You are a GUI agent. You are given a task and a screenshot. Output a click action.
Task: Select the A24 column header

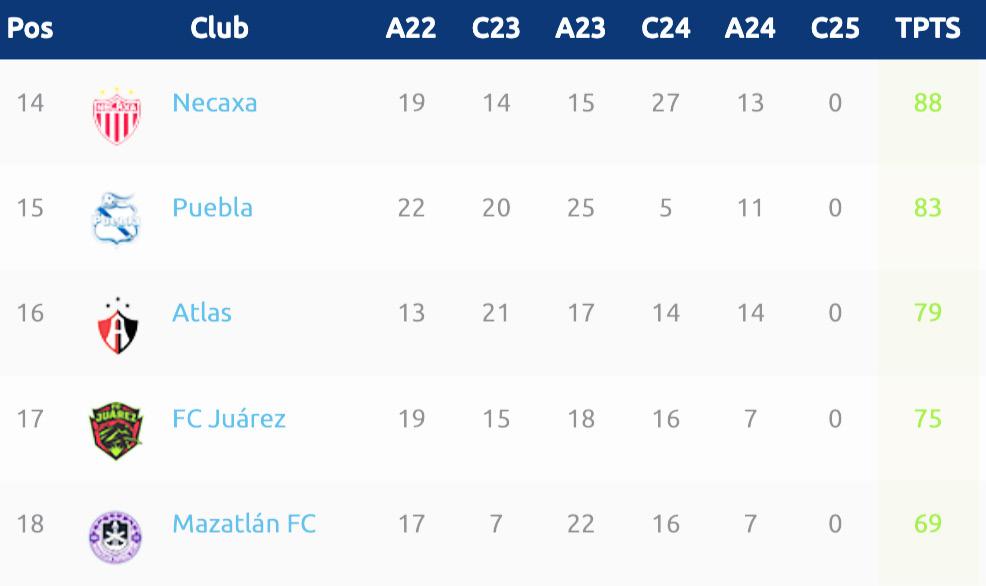[x=750, y=28]
